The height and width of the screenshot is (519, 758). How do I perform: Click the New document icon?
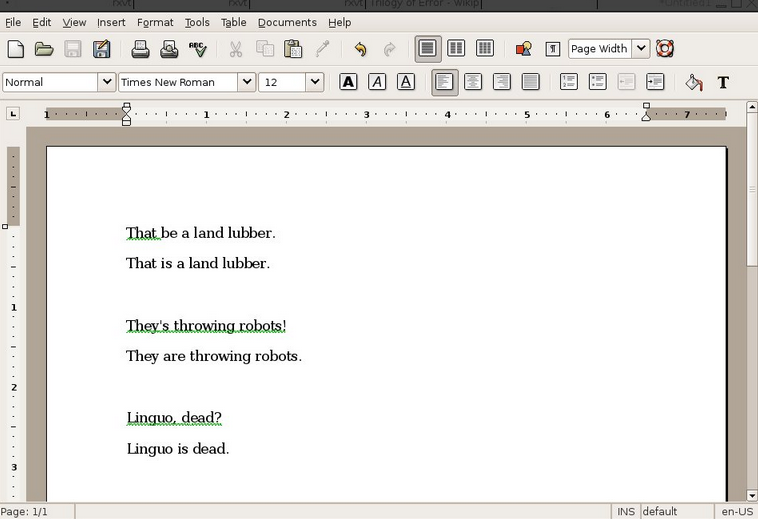click(x=15, y=49)
